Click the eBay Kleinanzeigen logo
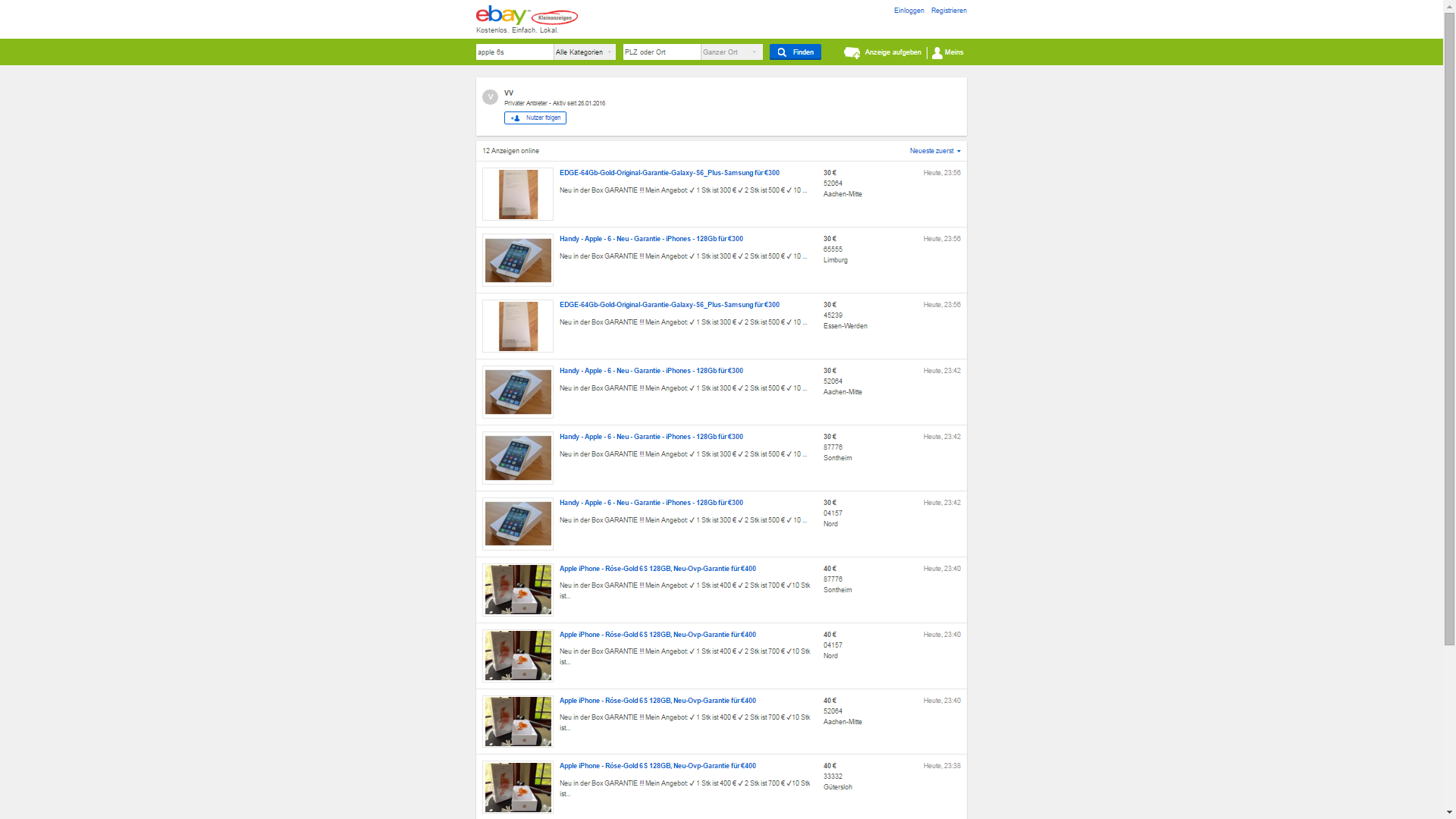The width and height of the screenshot is (1456, 819). (526, 17)
